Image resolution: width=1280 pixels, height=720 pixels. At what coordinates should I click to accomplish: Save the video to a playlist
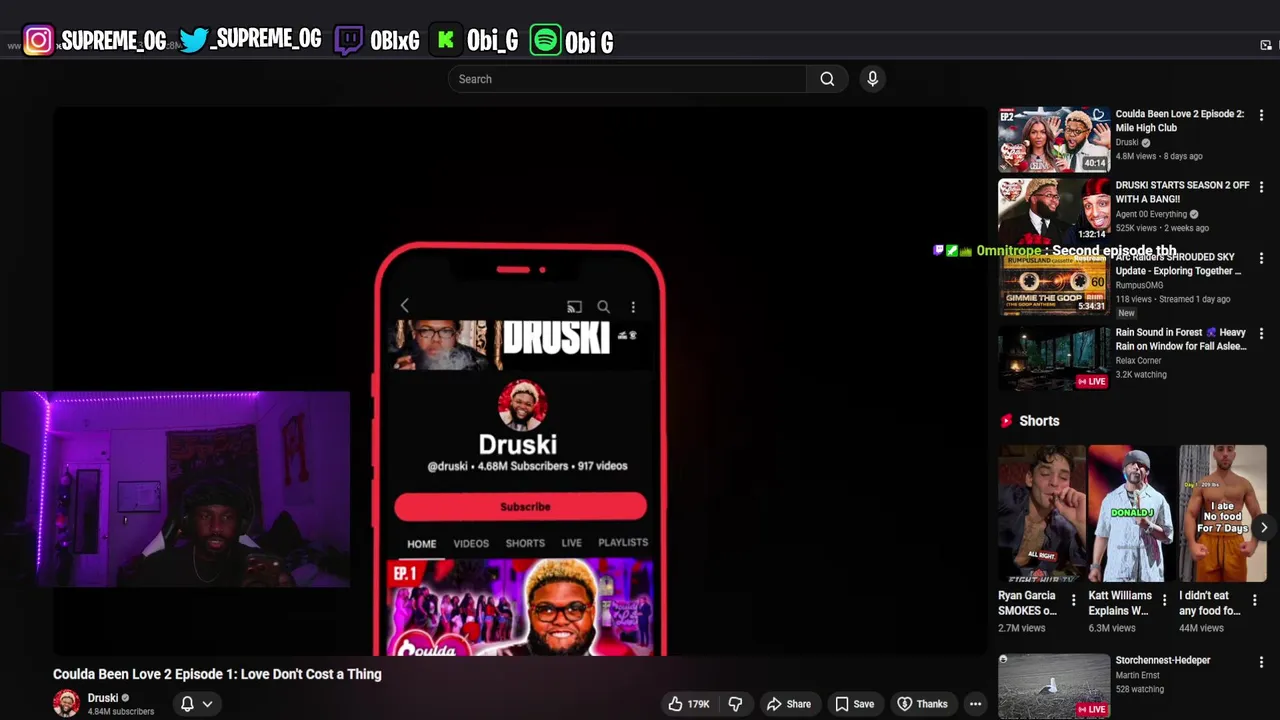point(854,704)
